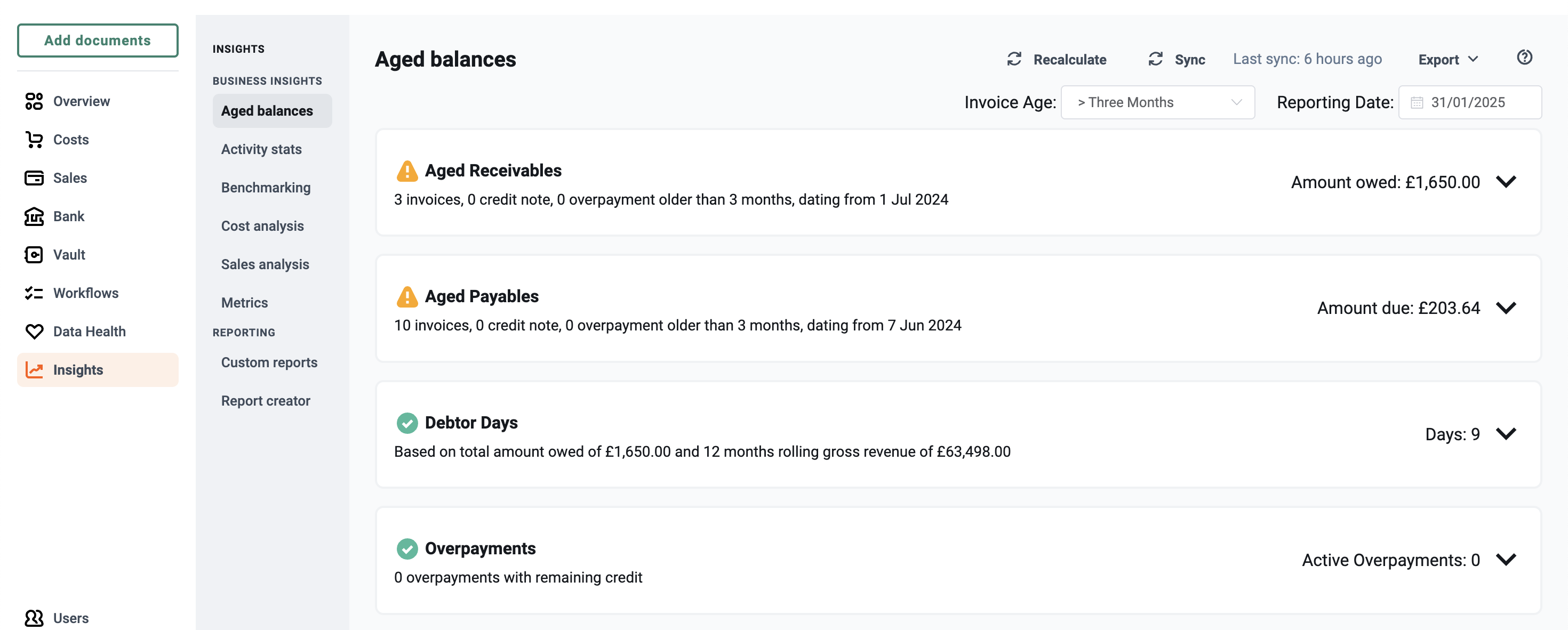Click 'Amount owed: £1,650.00' value
Viewport: 1568px width, 630px height.
1386,182
